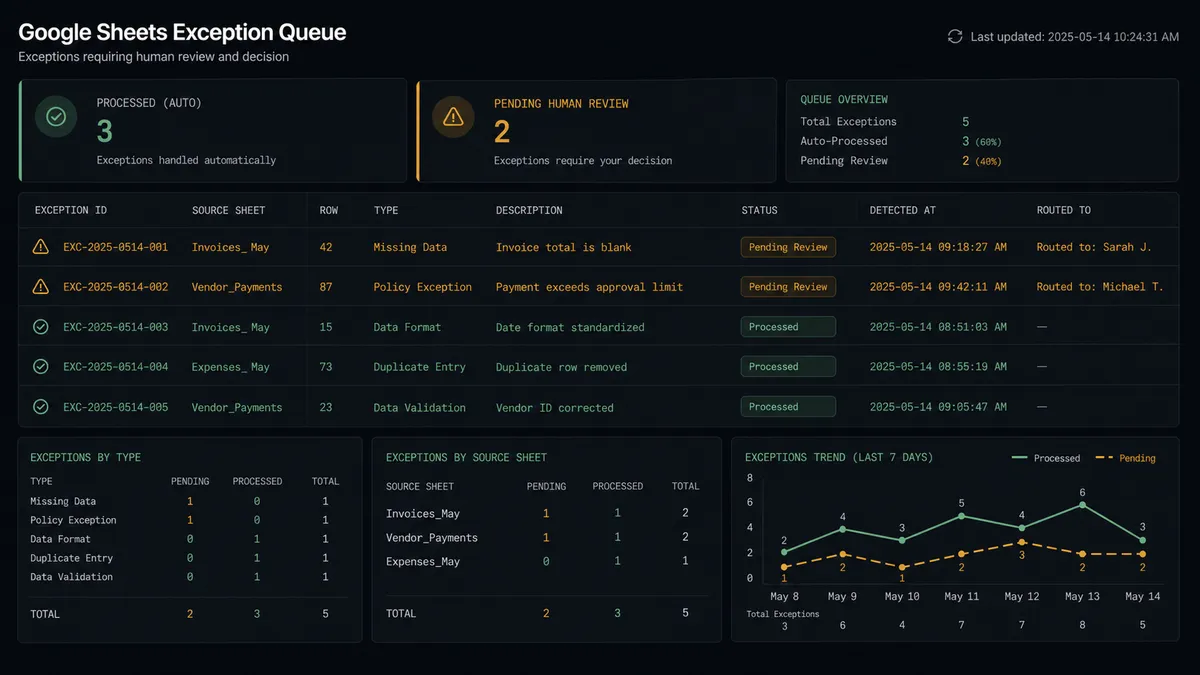Click Last updated timestamp text

coord(1075,37)
